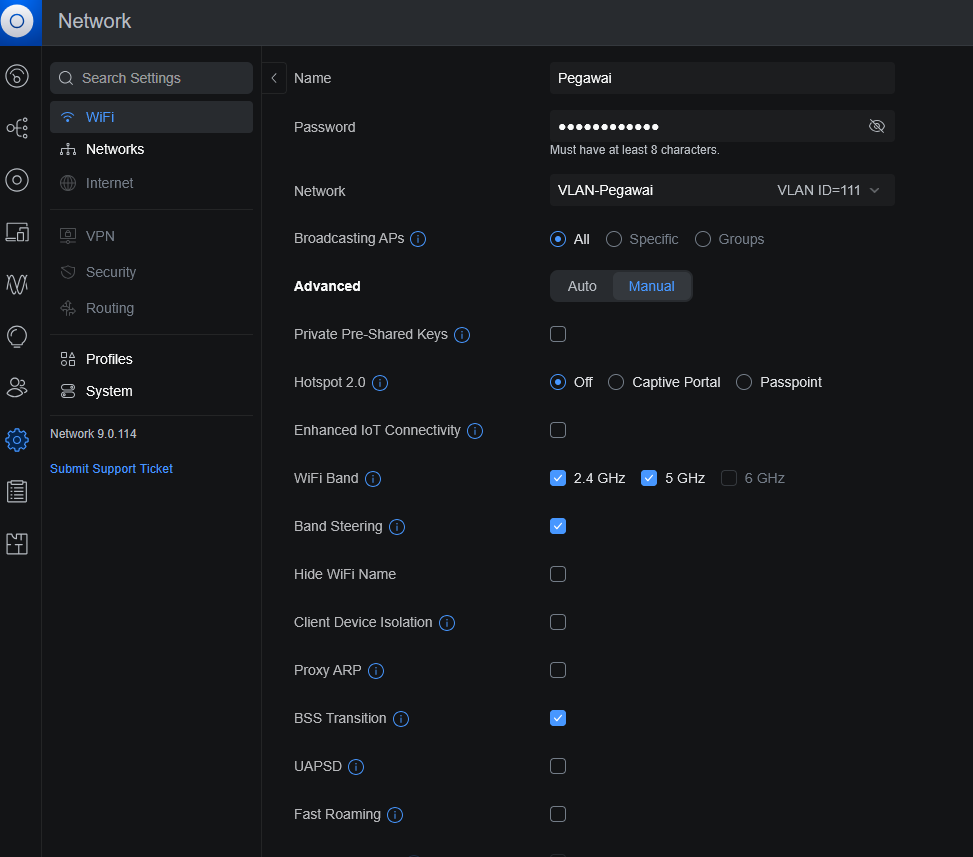Disable the Band Steering checkbox
Screen dimensions: 973x857
[558, 526]
